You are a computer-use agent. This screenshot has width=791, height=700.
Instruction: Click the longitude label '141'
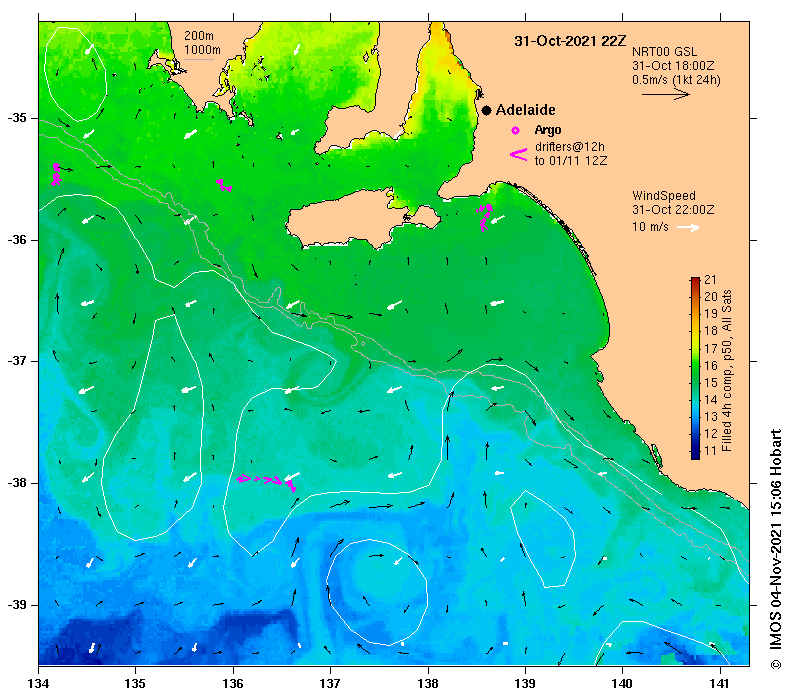click(x=720, y=684)
